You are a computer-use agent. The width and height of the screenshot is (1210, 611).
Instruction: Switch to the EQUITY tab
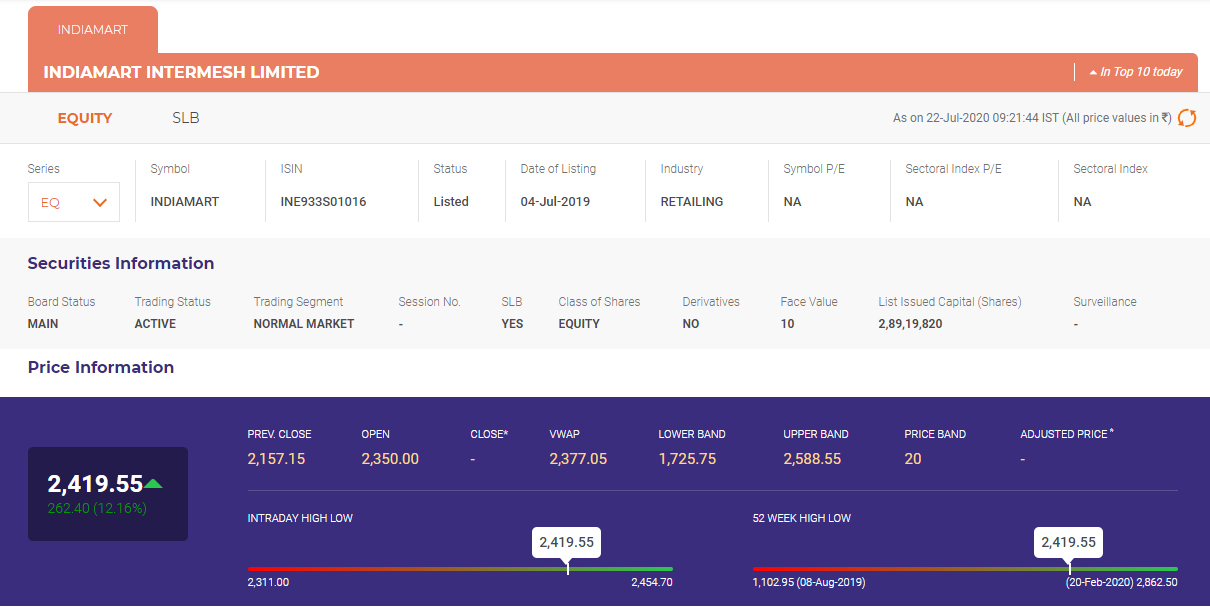click(x=85, y=118)
